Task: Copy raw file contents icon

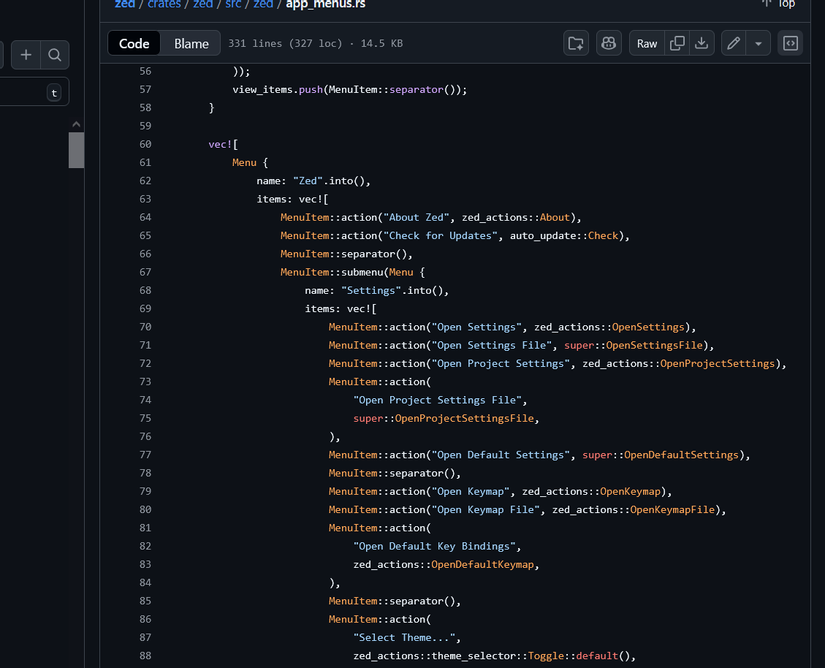Action: 677,44
